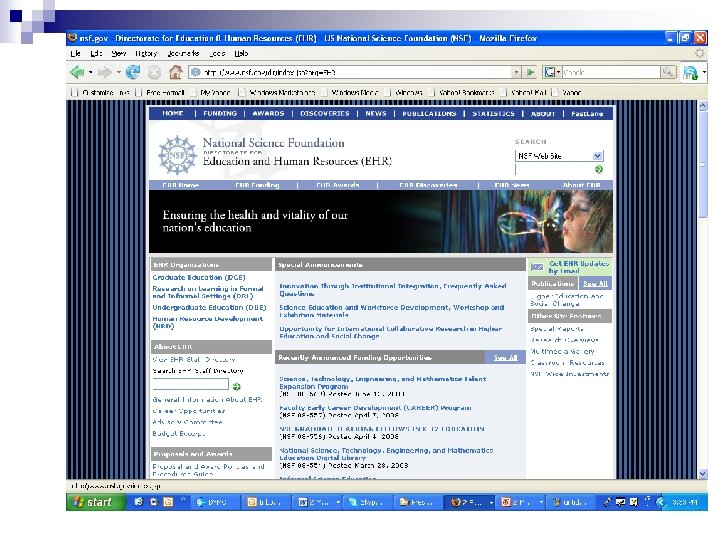Click the Stop loading icon
The width and height of the screenshot is (720, 540).
click(155, 72)
